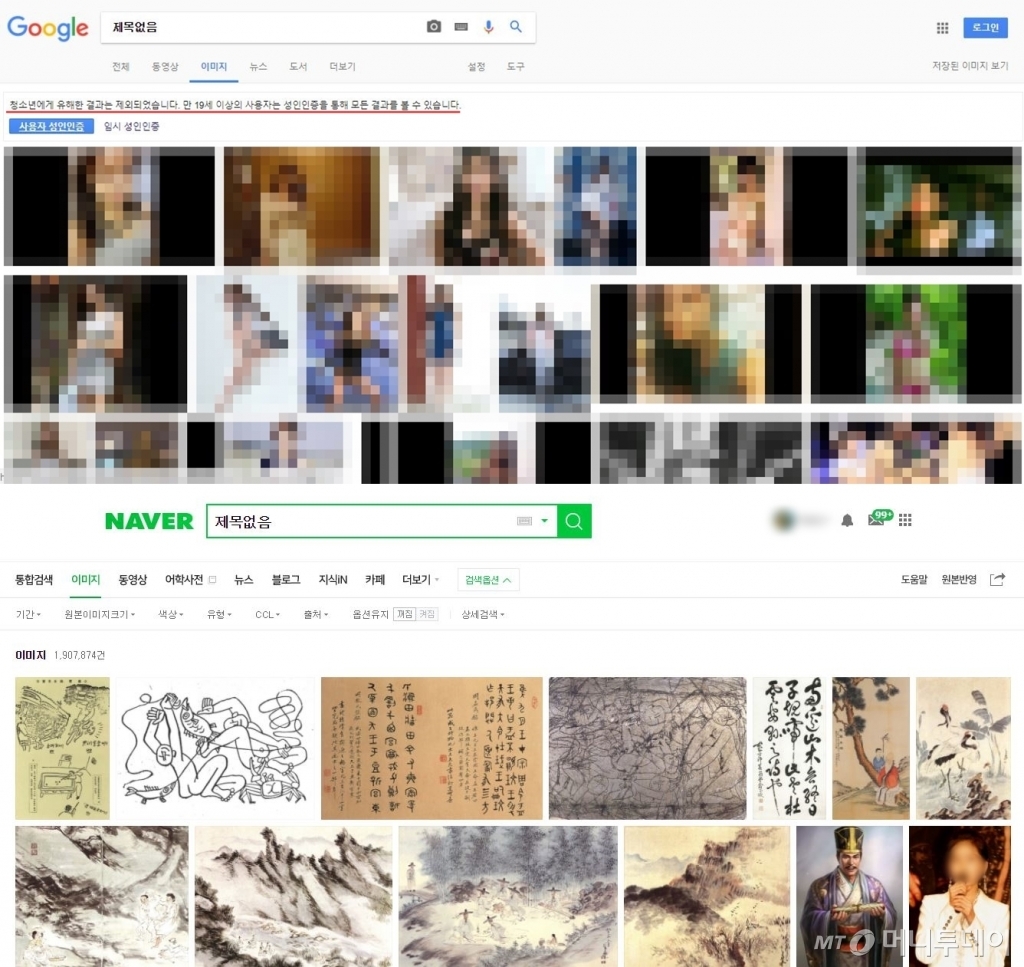Click the Google voice search microphone
The height and width of the screenshot is (967, 1024).
pyautogui.click(x=488, y=27)
